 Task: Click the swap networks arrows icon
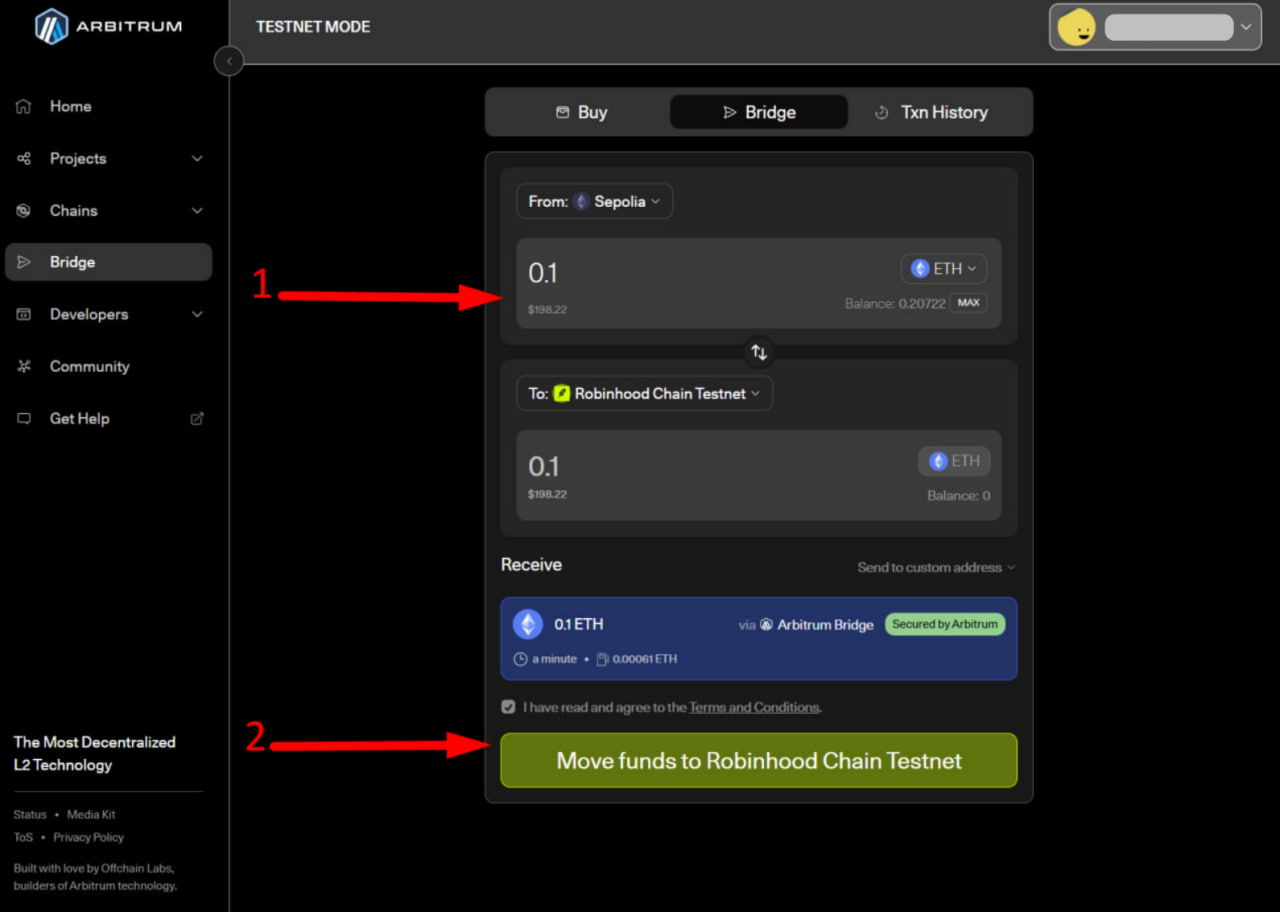759,352
